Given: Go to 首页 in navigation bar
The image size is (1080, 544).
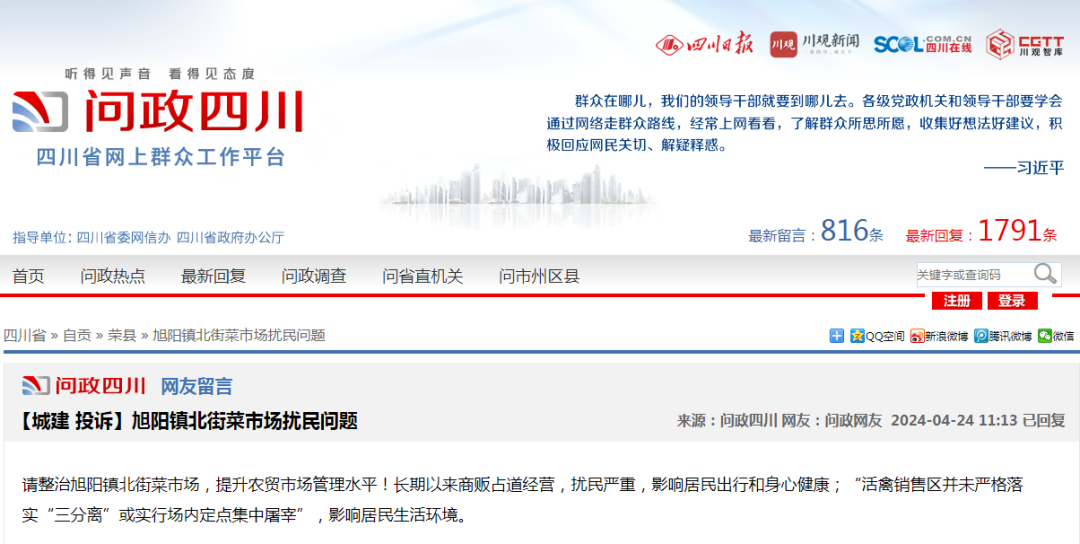Looking at the screenshot, I should point(28,276).
